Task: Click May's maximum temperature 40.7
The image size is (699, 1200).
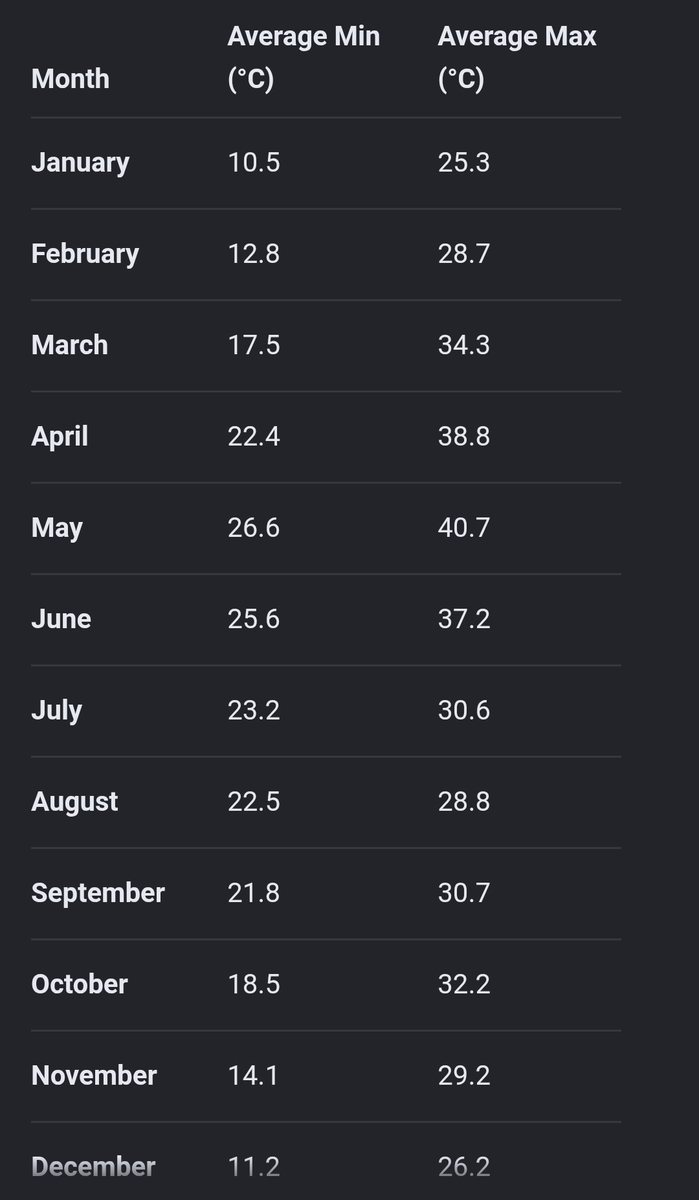Action: coord(463,528)
